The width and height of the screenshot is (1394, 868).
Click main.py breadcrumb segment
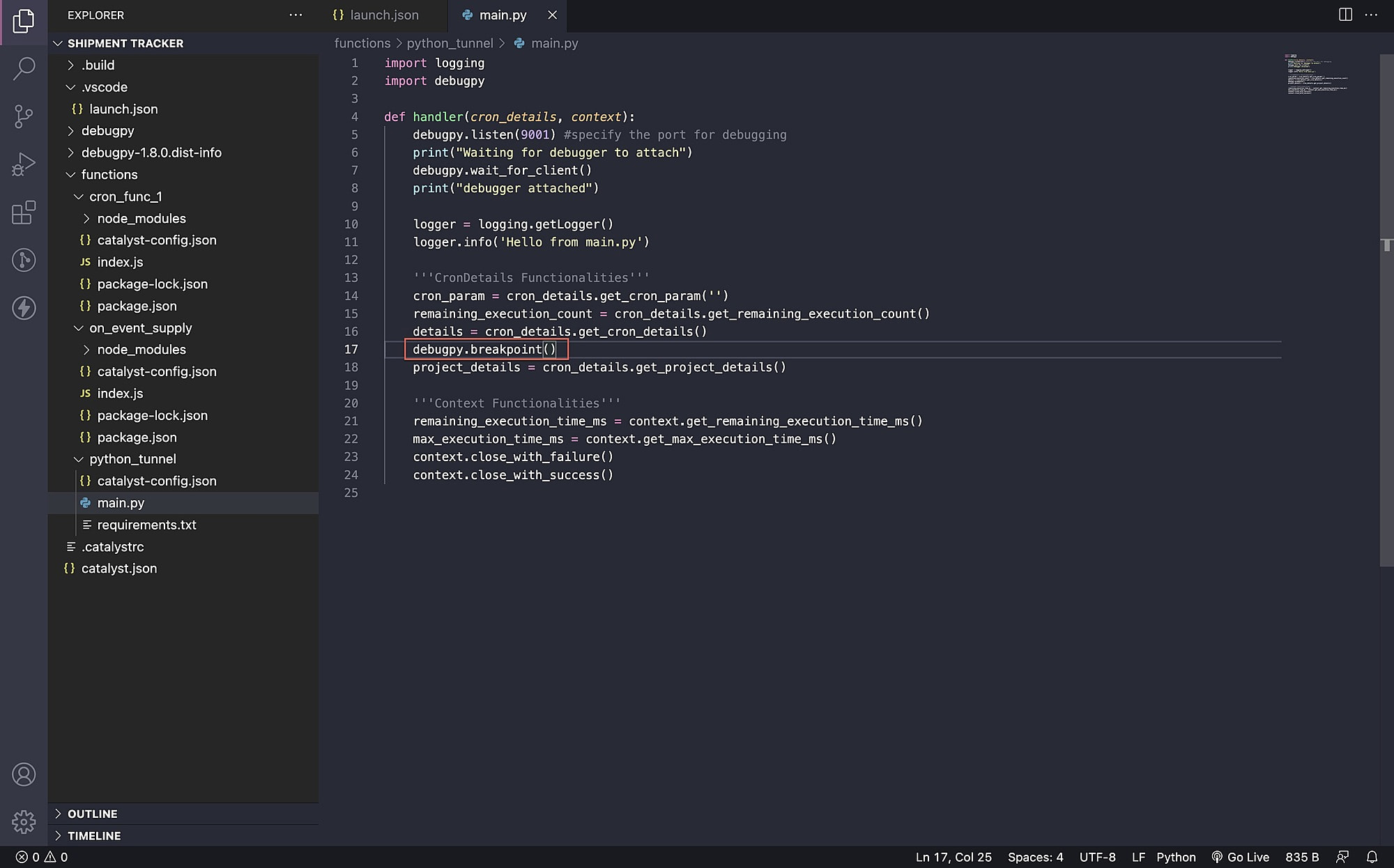pos(555,43)
